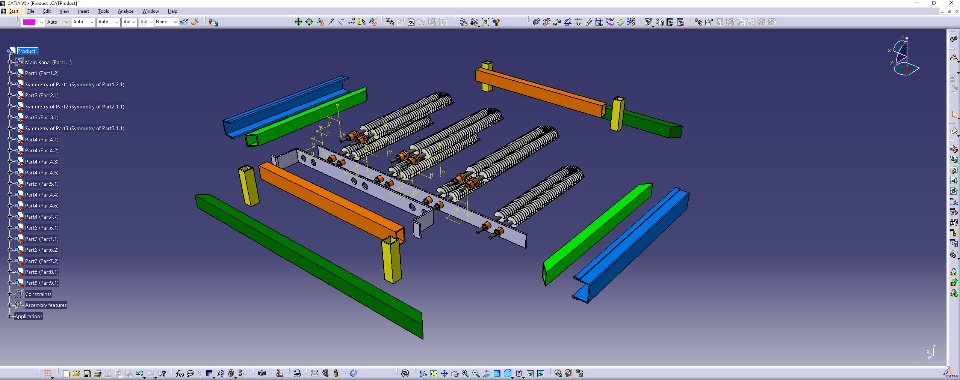Open the Insert menu
Viewport: 960px width, 380px height.
point(84,11)
